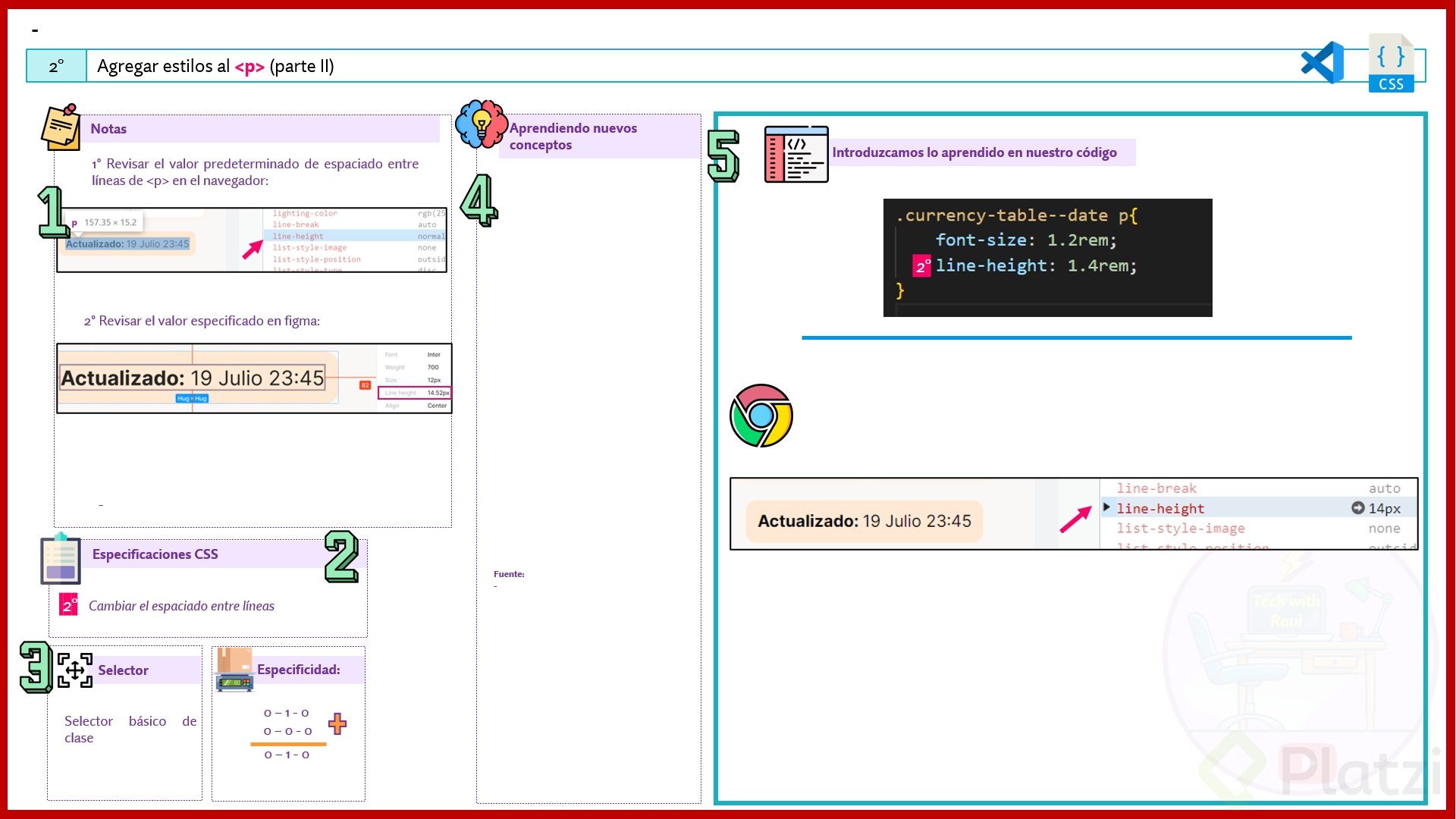Click the sticky note Notas icon
Image resolution: width=1456 pixels, height=819 pixels.
[61, 127]
